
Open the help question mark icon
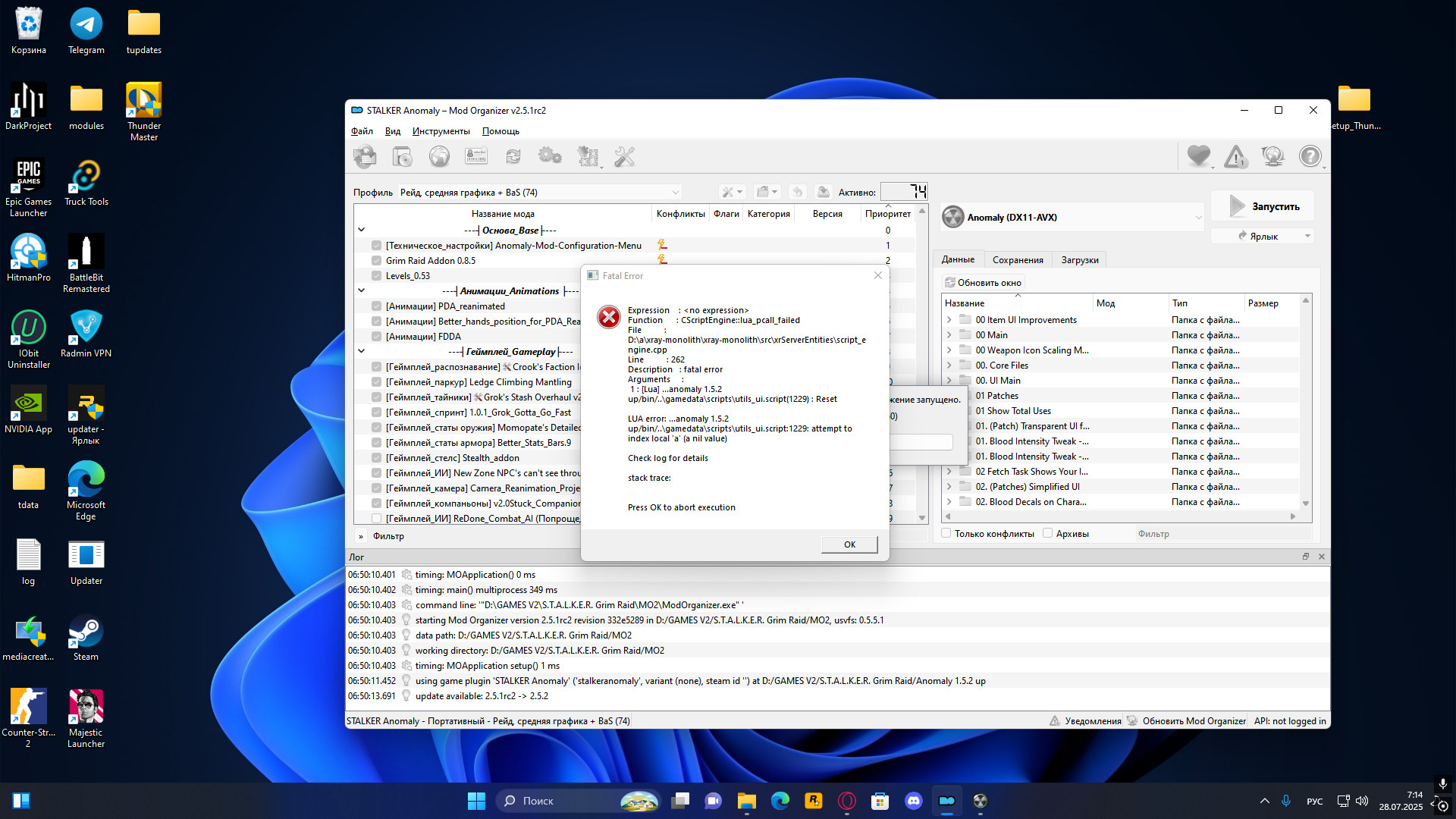(x=1310, y=156)
